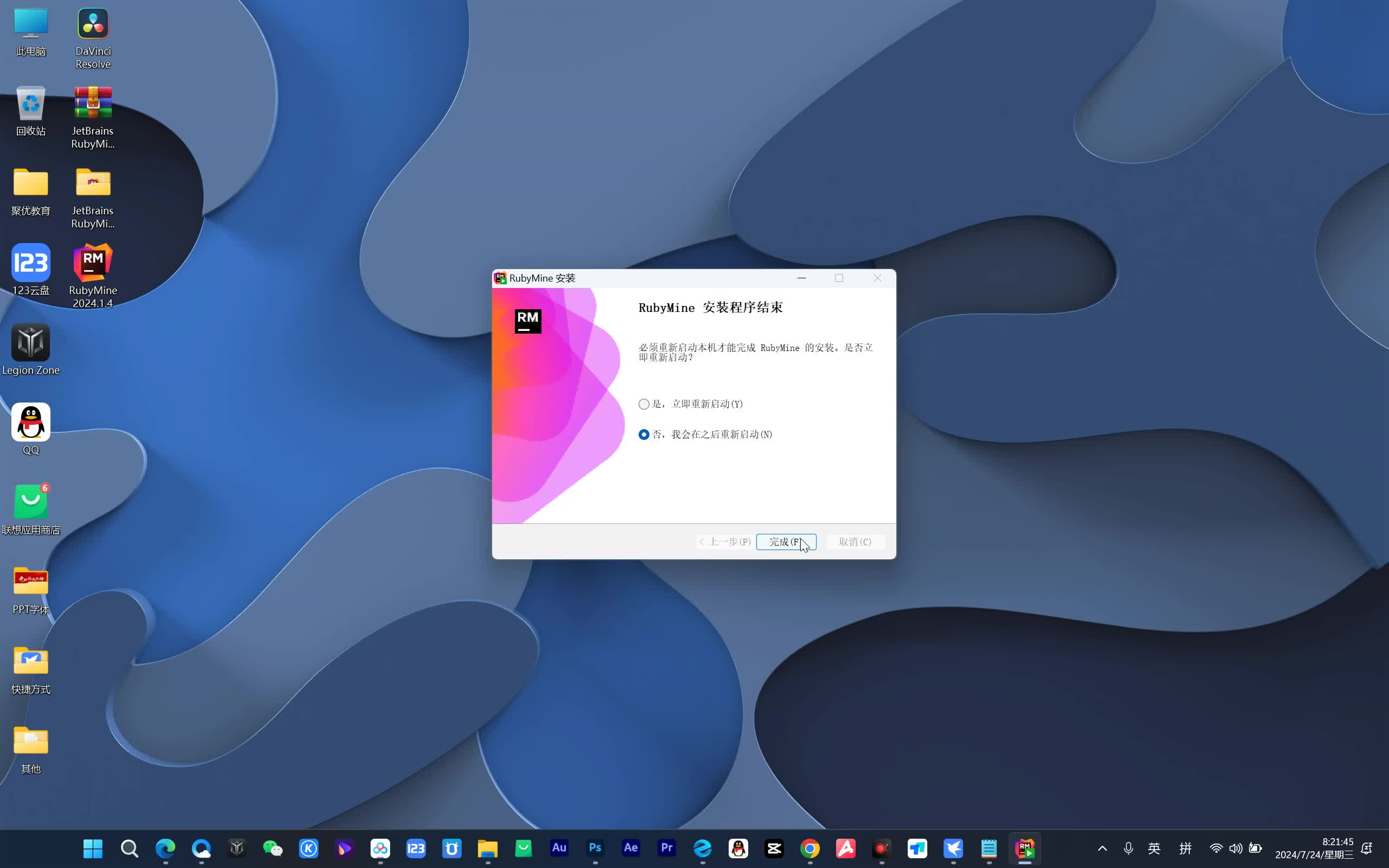
Task: Open WeChat from the taskbar
Action: 272,848
